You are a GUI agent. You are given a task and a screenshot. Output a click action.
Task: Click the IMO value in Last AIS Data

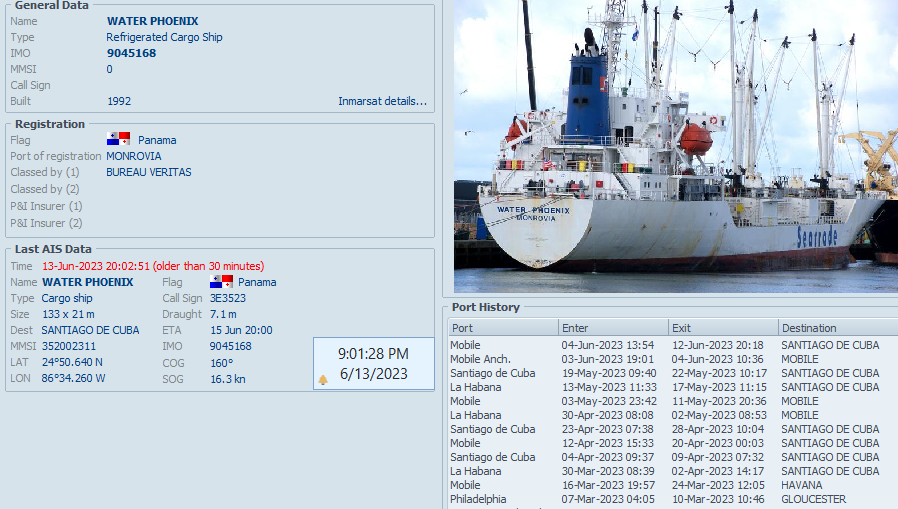point(230,346)
